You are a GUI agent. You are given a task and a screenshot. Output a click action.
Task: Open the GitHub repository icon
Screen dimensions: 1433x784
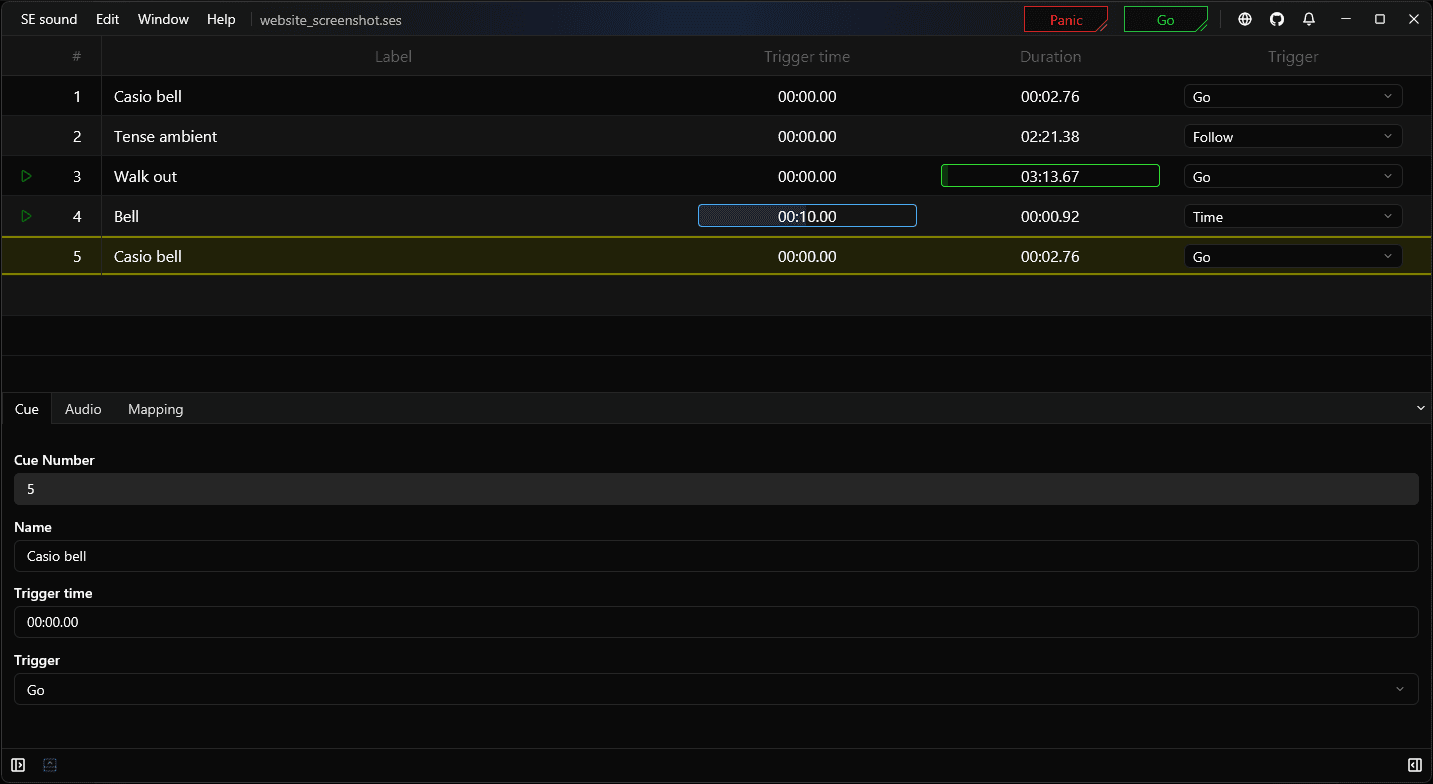click(x=1277, y=19)
